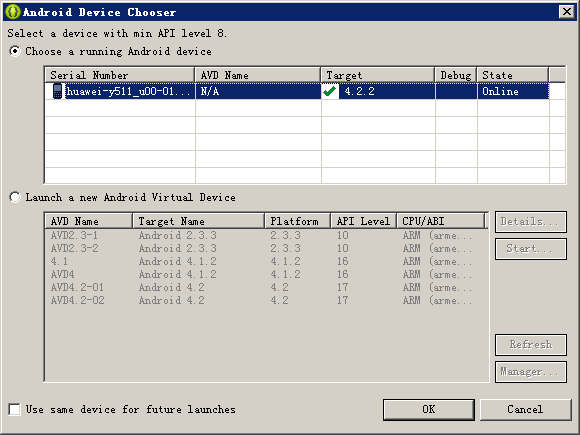This screenshot has height=435, width=580.
Task: Click AVD Name header in virtual device list
Action: (x=89, y=221)
